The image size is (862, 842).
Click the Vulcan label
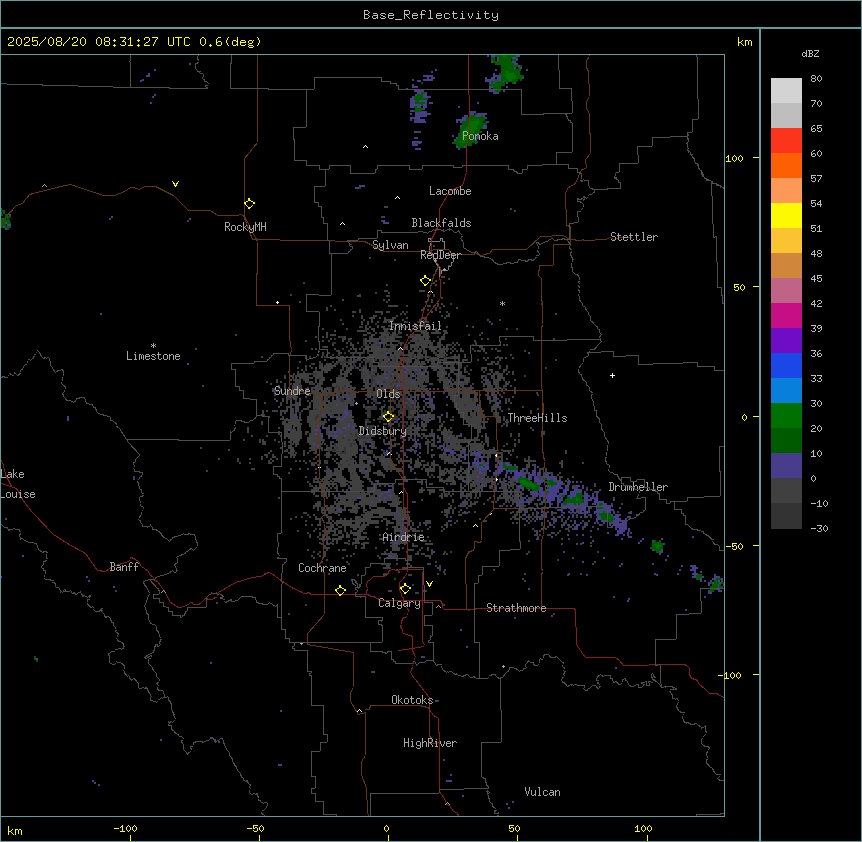point(543,792)
